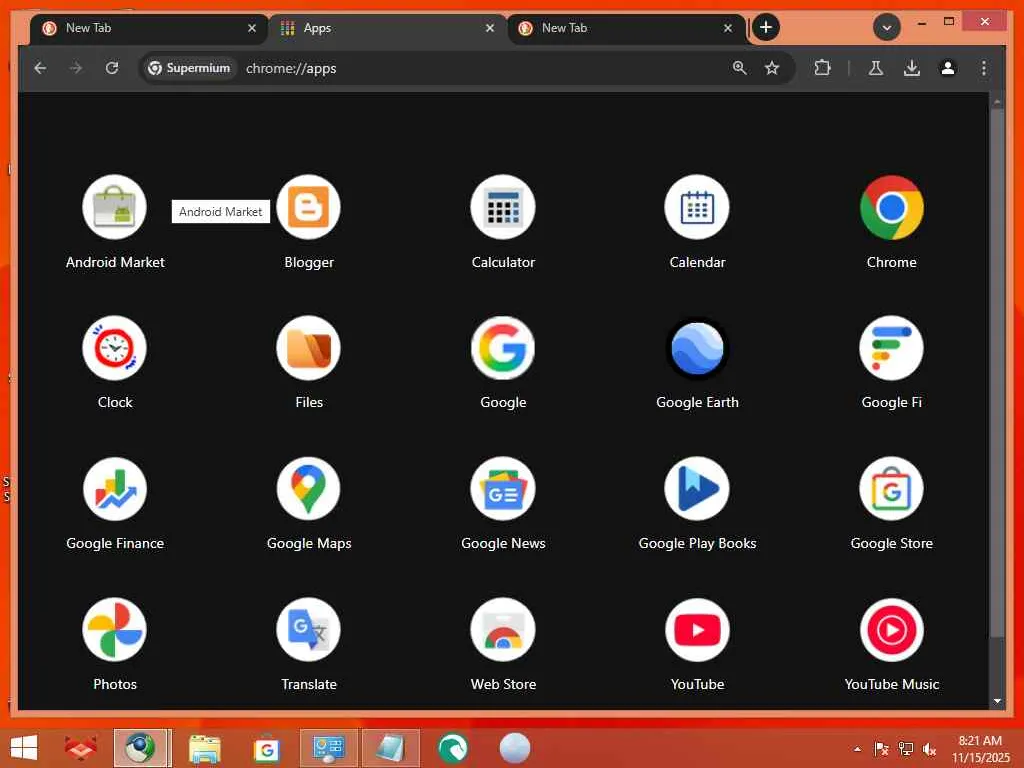1024x768 pixels.
Task: Open the Google Store app icon
Action: [891, 488]
